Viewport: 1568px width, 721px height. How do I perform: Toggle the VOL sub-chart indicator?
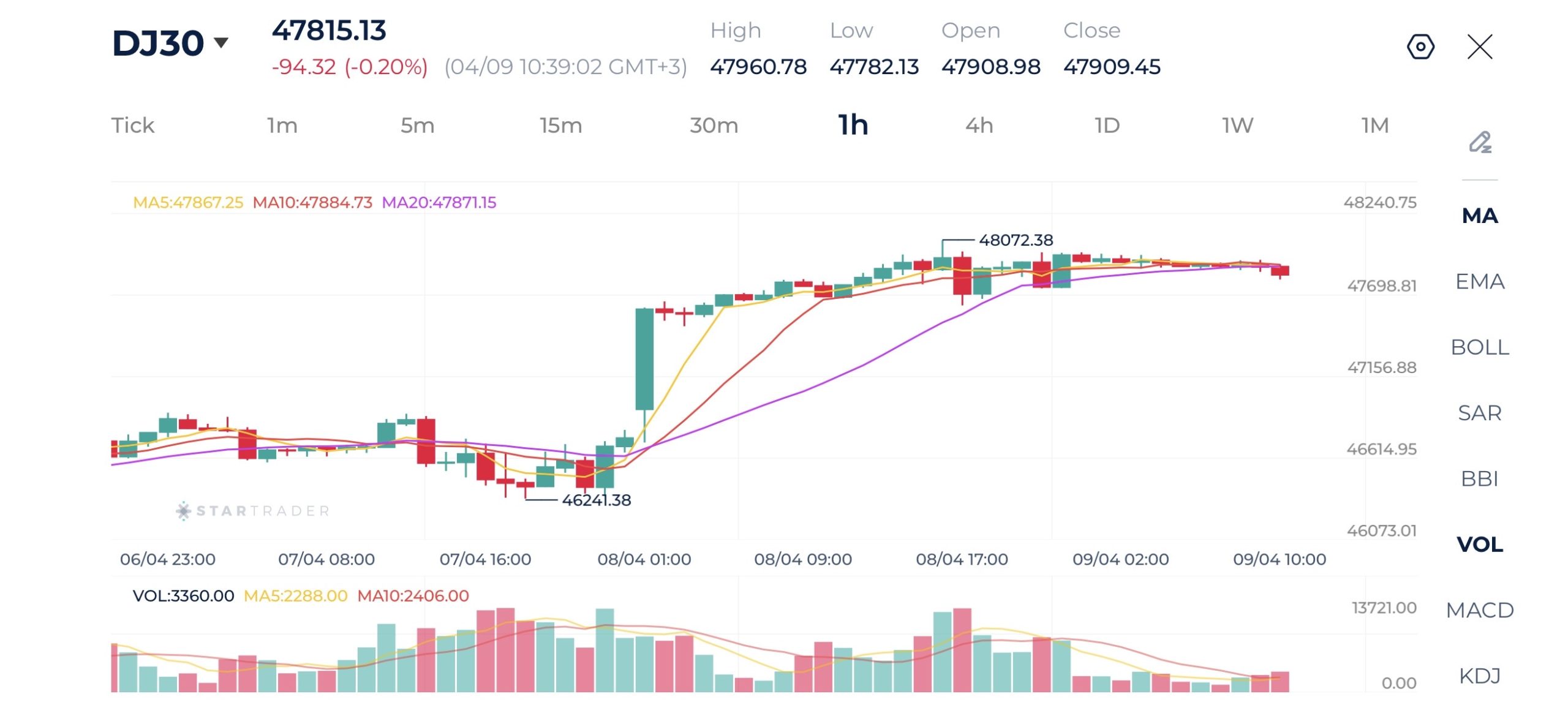(x=1480, y=544)
